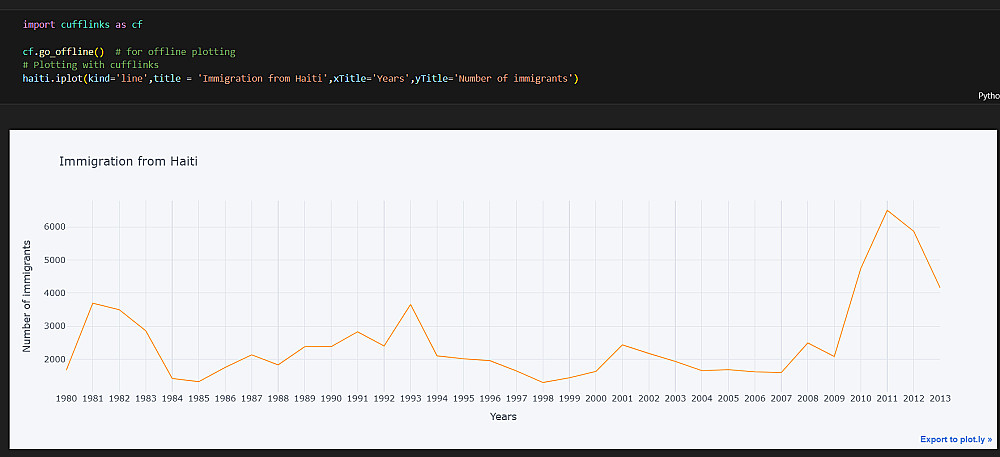Screen dimensions: 1000x457
Task: Click the 5000 y-axis tick label
Action: [x=54, y=260]
